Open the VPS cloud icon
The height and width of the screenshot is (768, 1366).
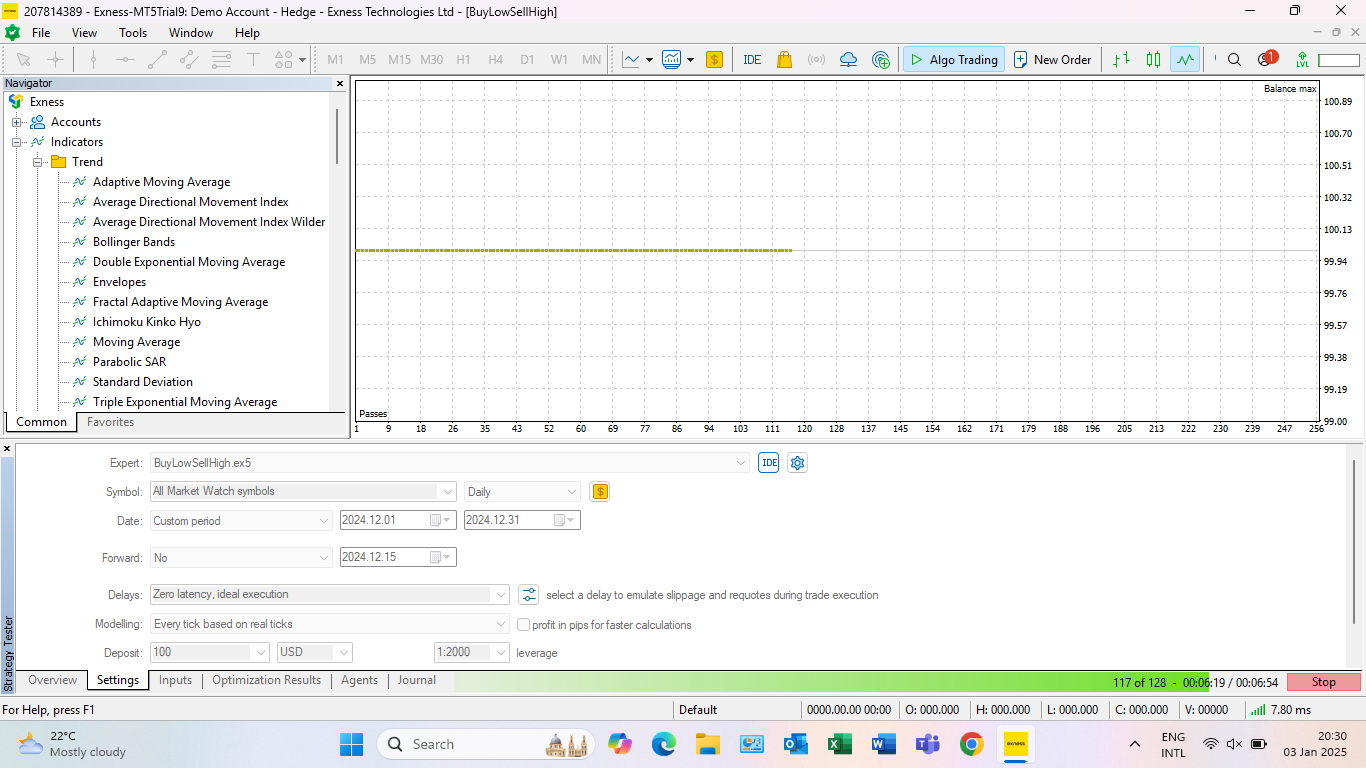point(848,60)
